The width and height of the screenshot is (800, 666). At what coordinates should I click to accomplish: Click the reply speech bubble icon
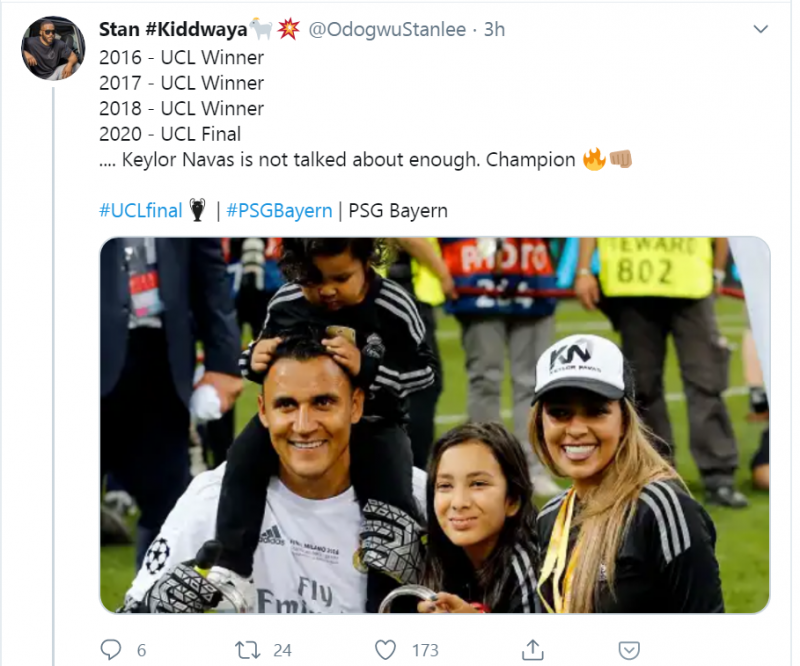point(111,650)
